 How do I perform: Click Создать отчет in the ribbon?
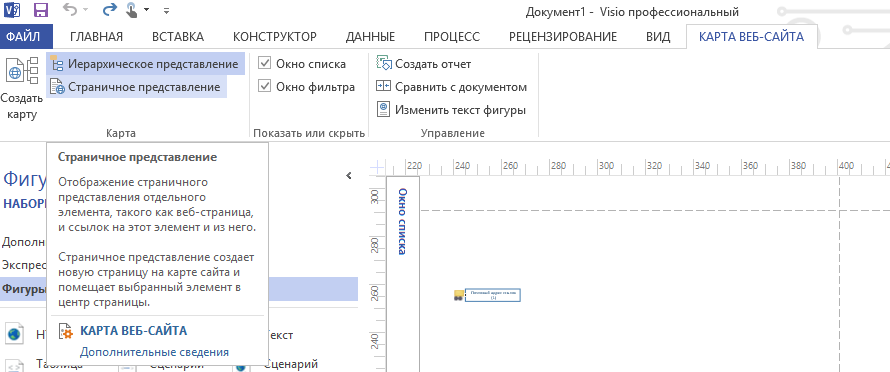pyautogui.click(x=424, y=64)
